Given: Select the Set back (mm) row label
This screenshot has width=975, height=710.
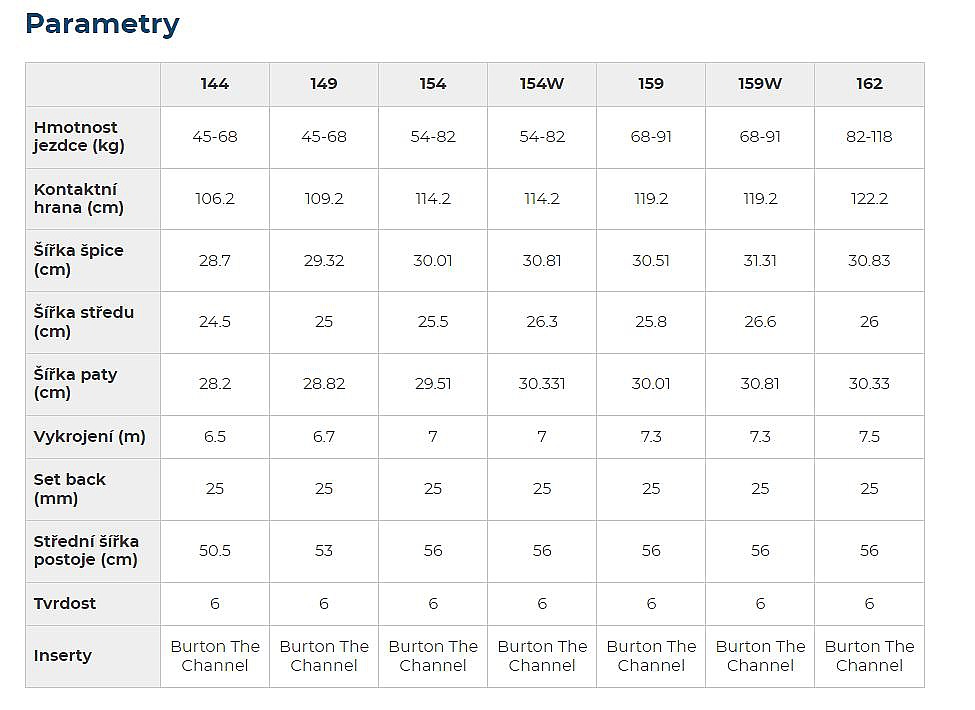Looking at the screenshot, I should [70, 489].
